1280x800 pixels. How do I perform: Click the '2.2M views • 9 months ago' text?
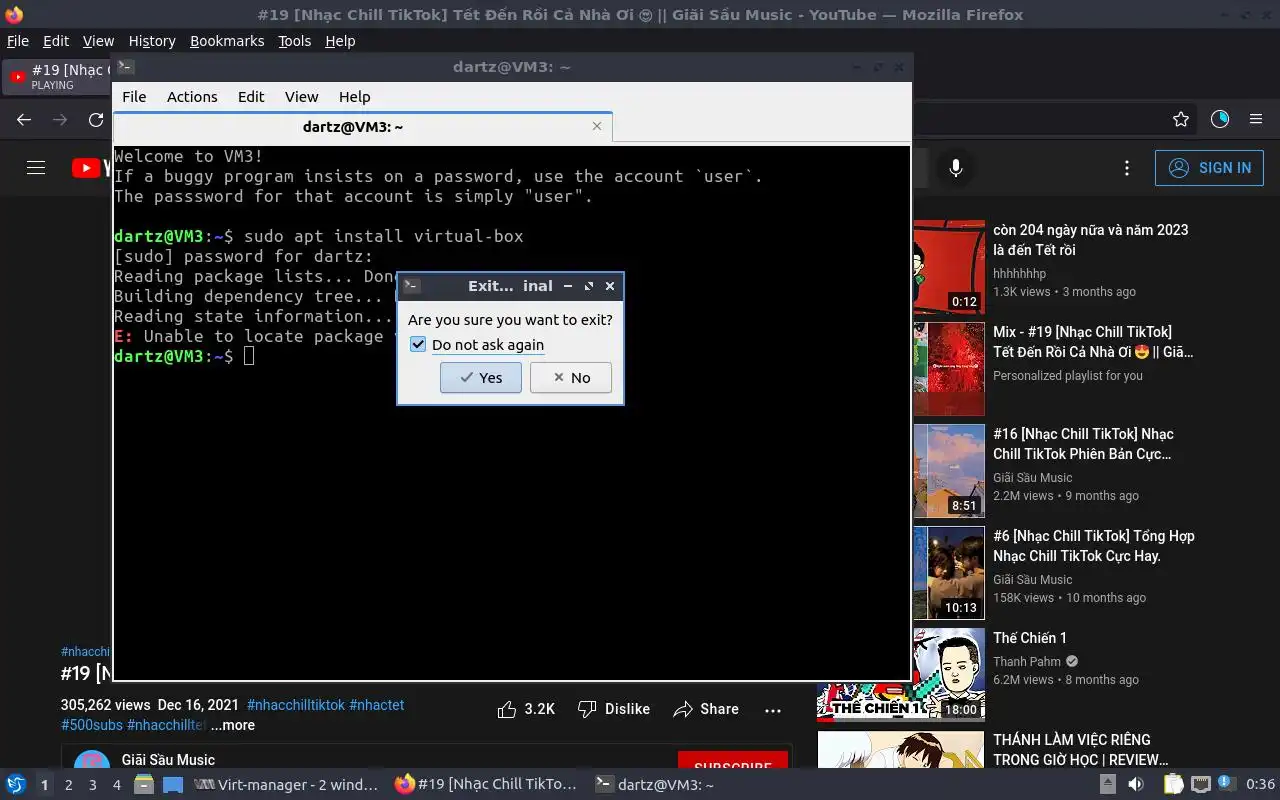(1066, 496)
